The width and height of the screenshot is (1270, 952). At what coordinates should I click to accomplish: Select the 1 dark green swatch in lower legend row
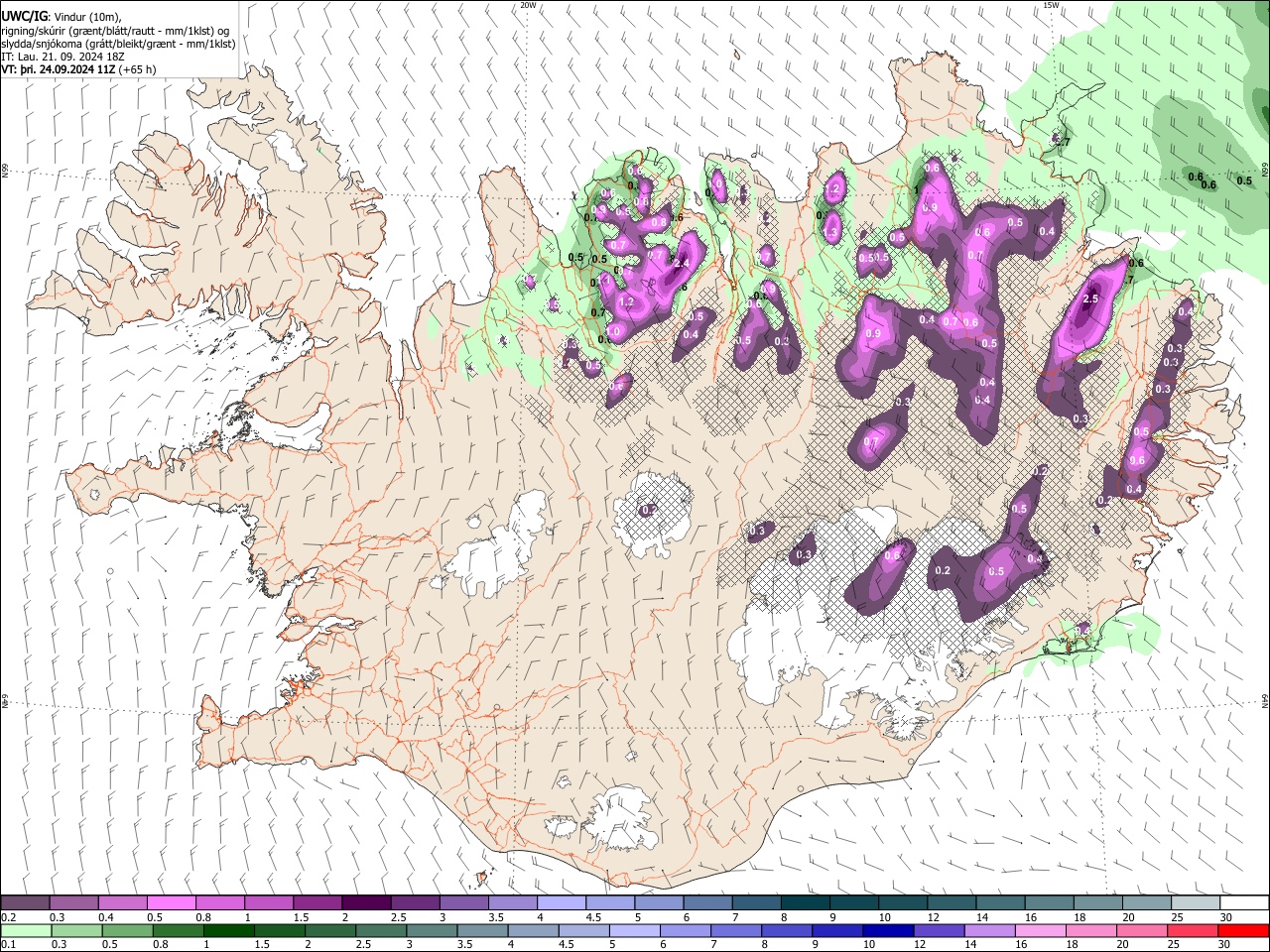pyautogui.click(x=227, y=930)
